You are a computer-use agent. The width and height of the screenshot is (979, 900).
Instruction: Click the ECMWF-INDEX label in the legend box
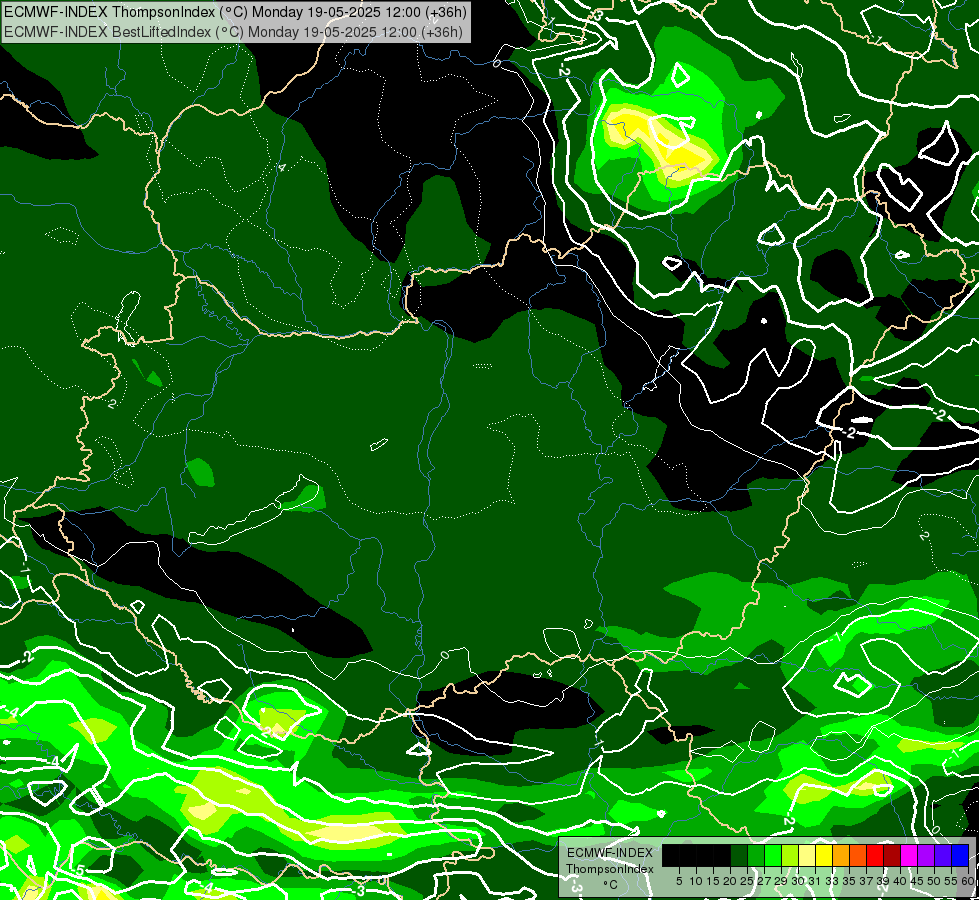[x=610, y=853]
